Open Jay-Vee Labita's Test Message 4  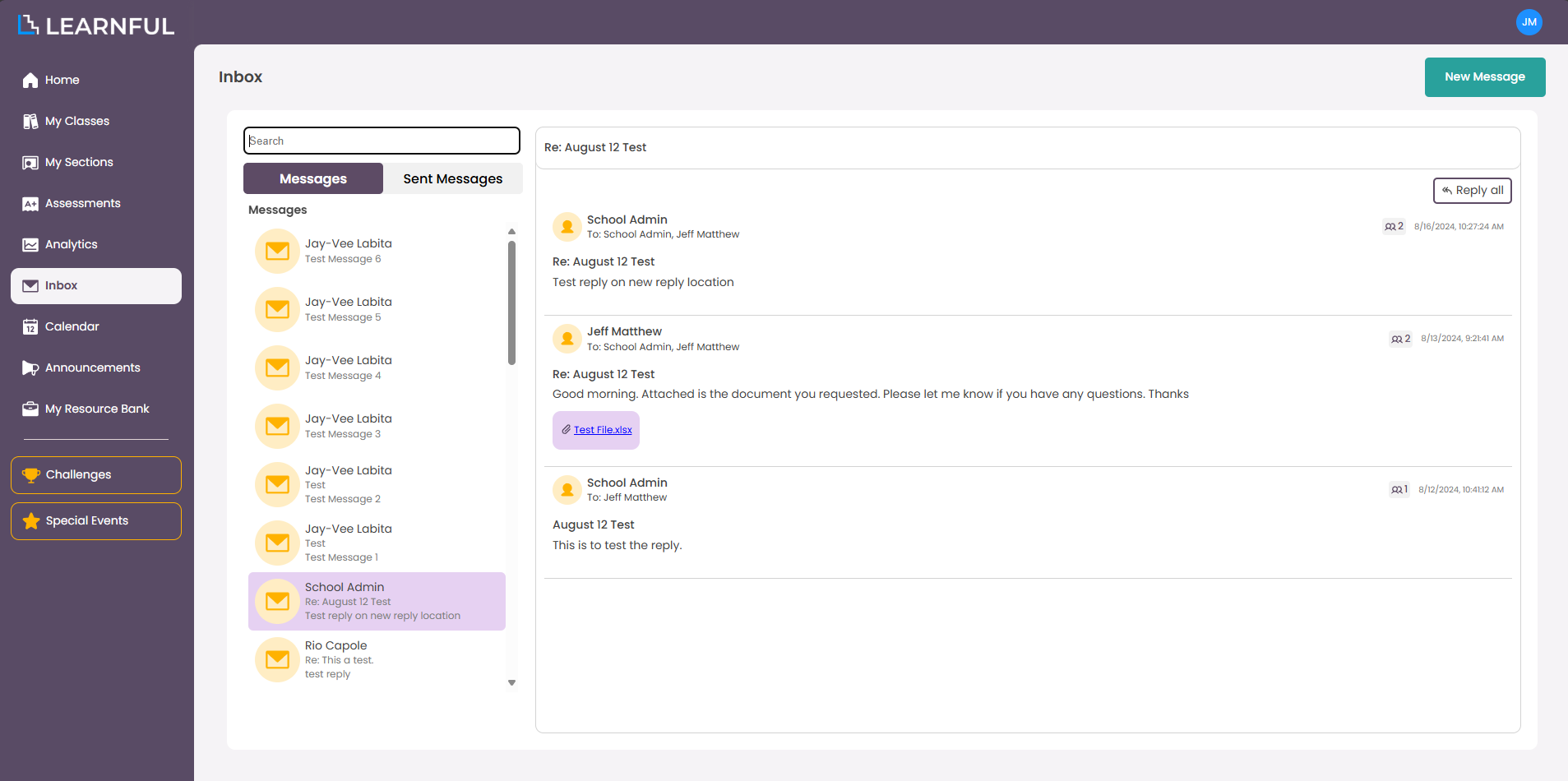coord(377,367)
